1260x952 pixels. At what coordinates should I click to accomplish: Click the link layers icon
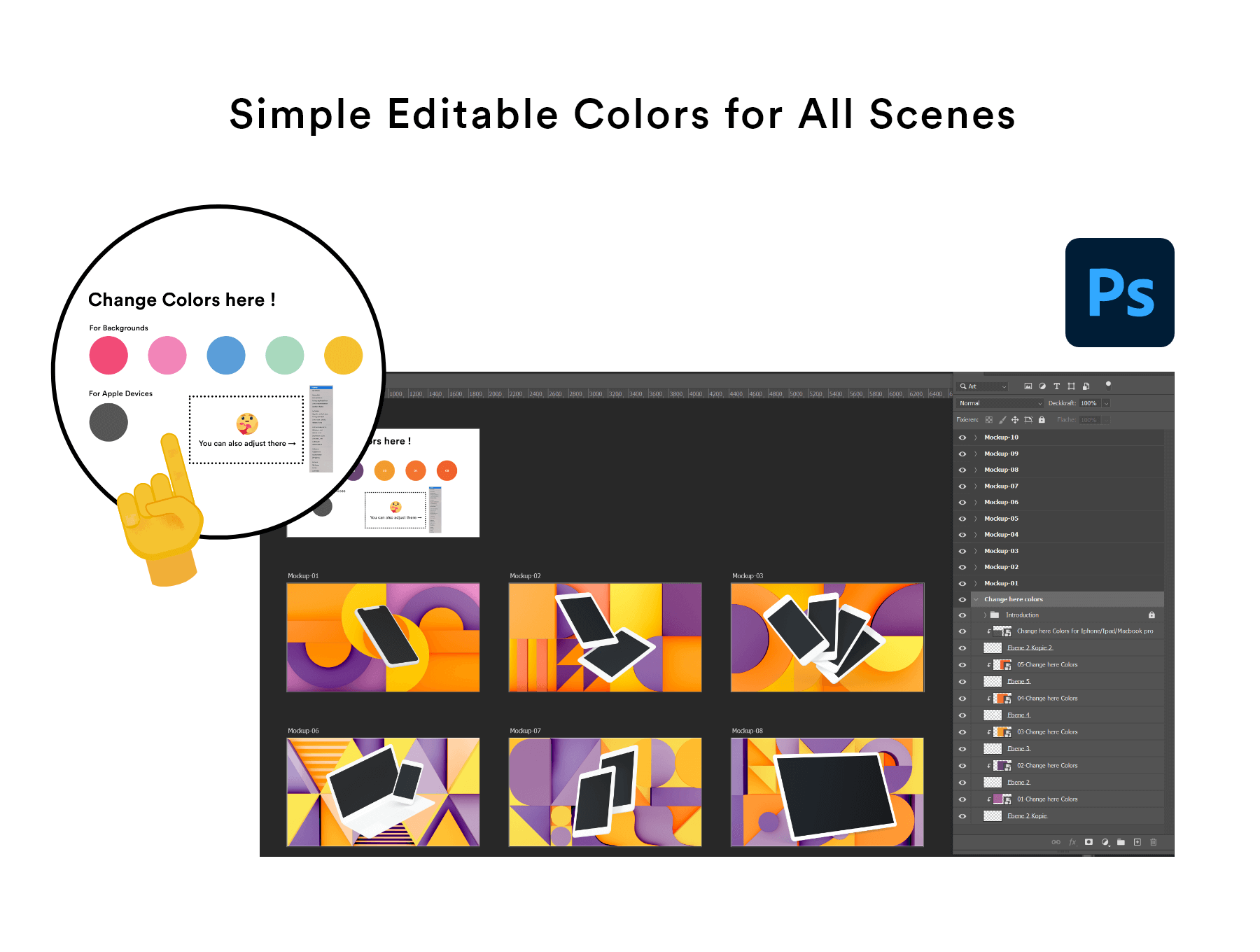point(1056,842)
